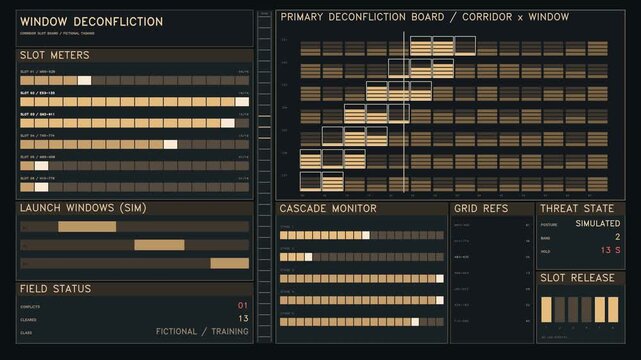Click the vertical time cursor line on the board
Image resolution: width=641 pixels, height=360 pixels.
tap(404, 111)
